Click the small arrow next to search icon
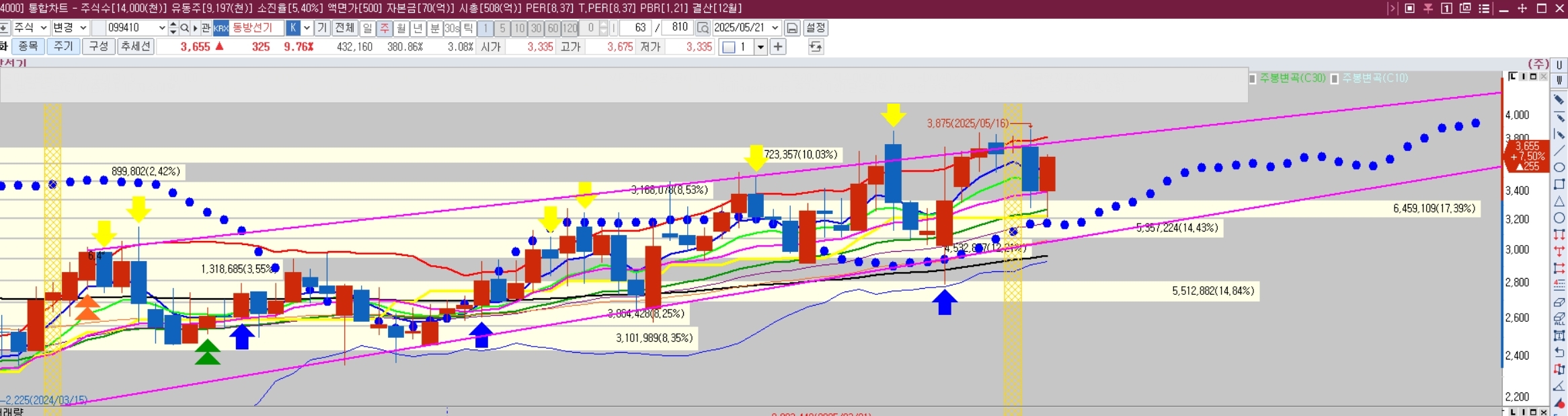This screenshot has width=1568, height=416. click(195, 28)
